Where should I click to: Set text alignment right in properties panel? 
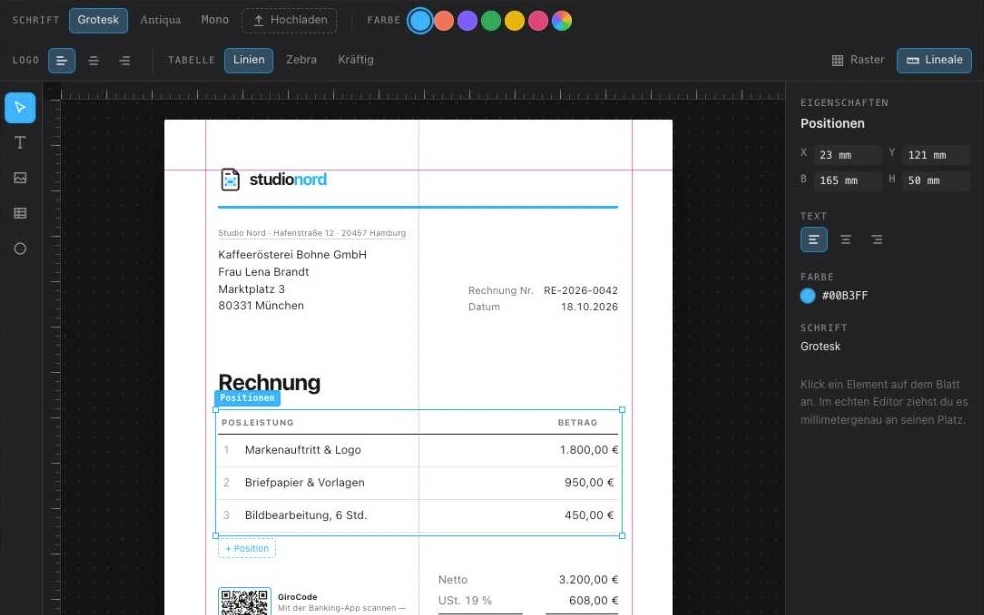[x=877, y=240]
